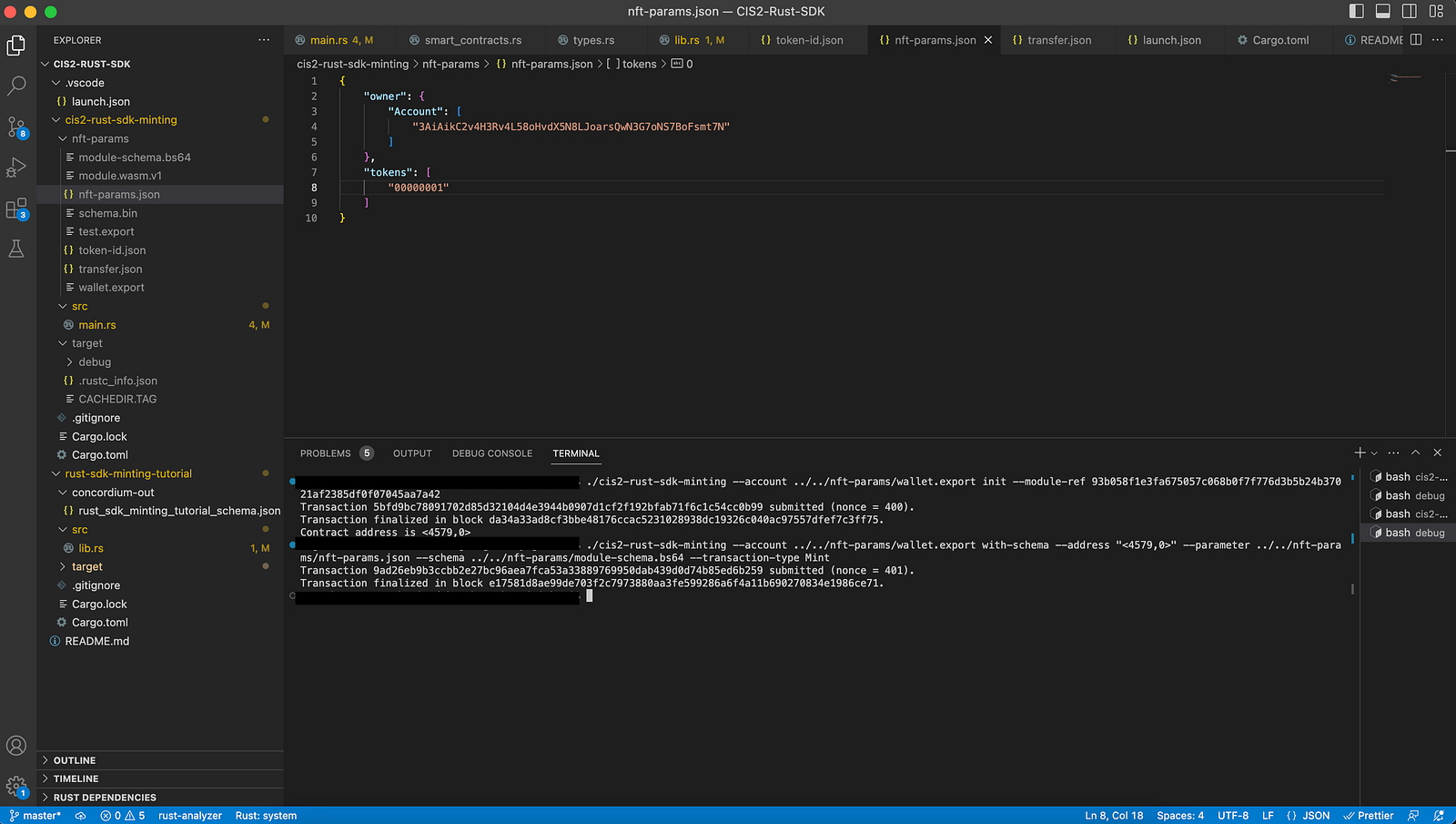Close the nft-params.json tab
Image resolution: width=1456 pixels, height=824 pixels.
pyautogui.click(x=988, y=40)
